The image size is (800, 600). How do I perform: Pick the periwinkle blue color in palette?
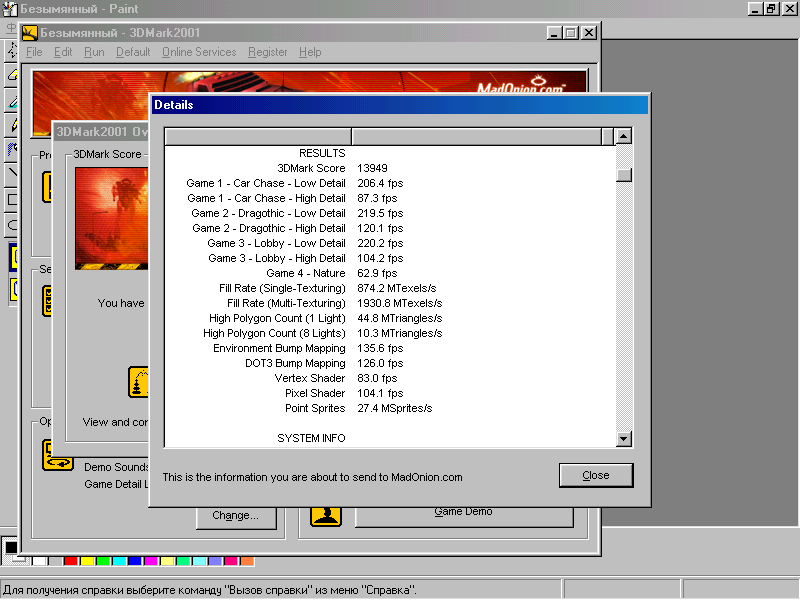215,561
